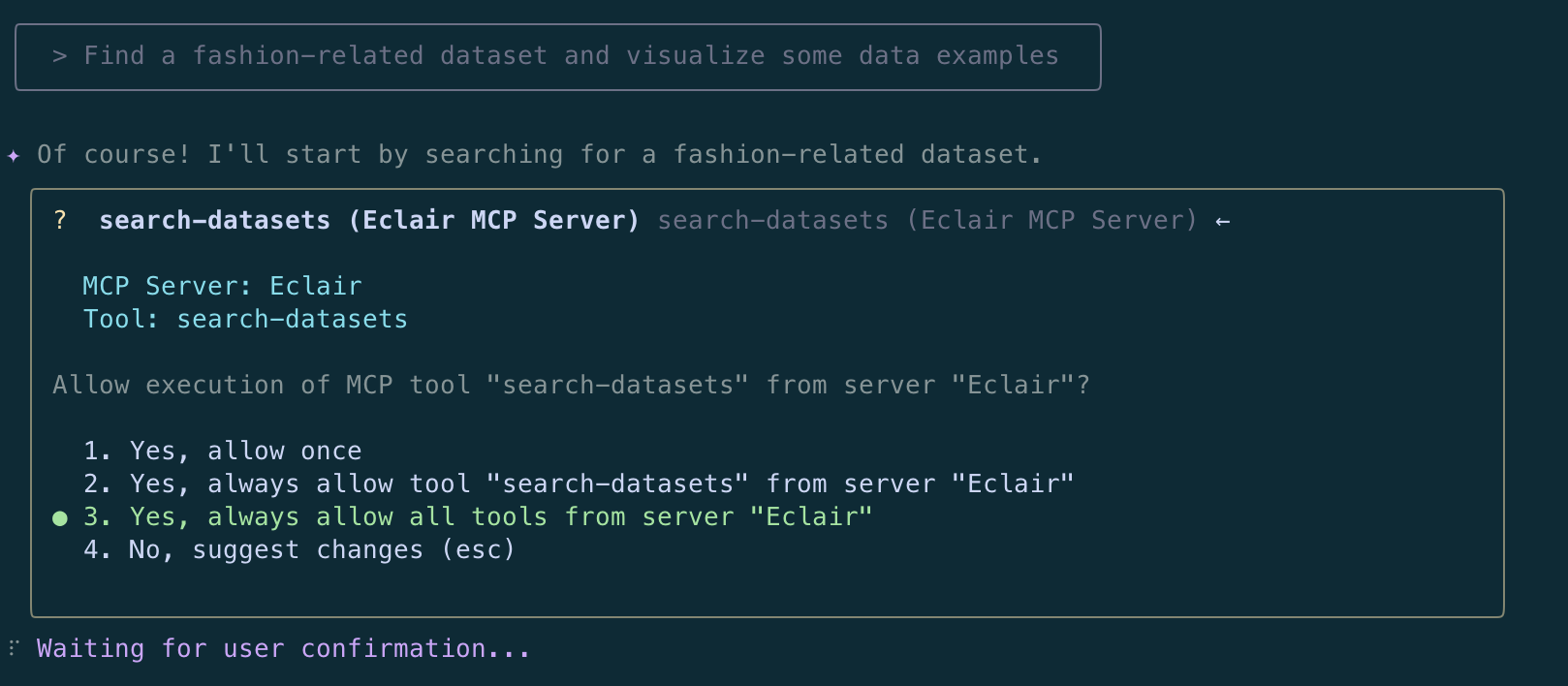The height and width of the screenshot is (686, 1568).
Task: Click the left arrow after the tool title
Action: click(1223, 222)
